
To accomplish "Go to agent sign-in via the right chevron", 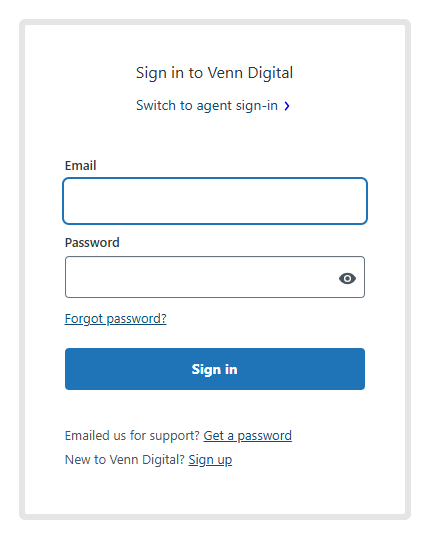I will [x=286, y=106].
